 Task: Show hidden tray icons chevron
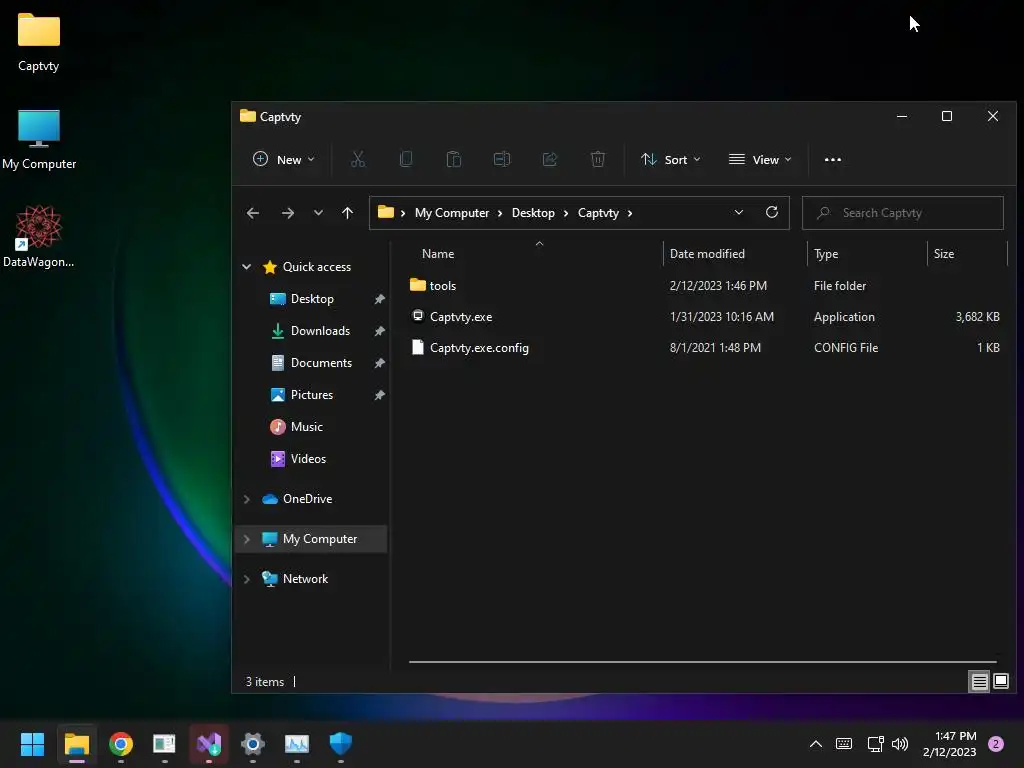point(816,744)
